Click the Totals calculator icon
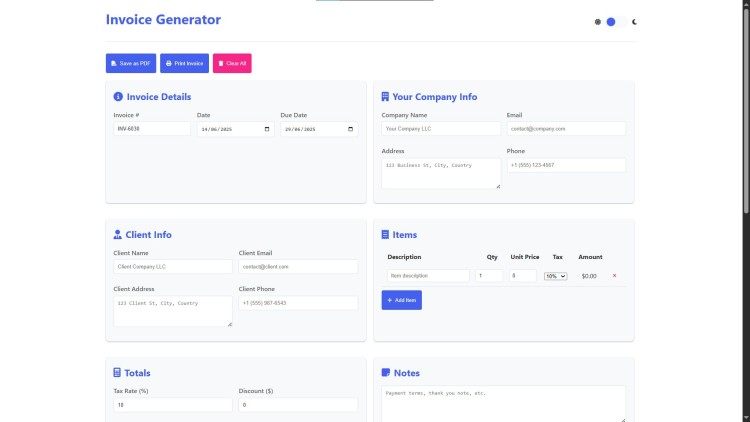The height and width of the screenshot is (422, 750). 117,372
